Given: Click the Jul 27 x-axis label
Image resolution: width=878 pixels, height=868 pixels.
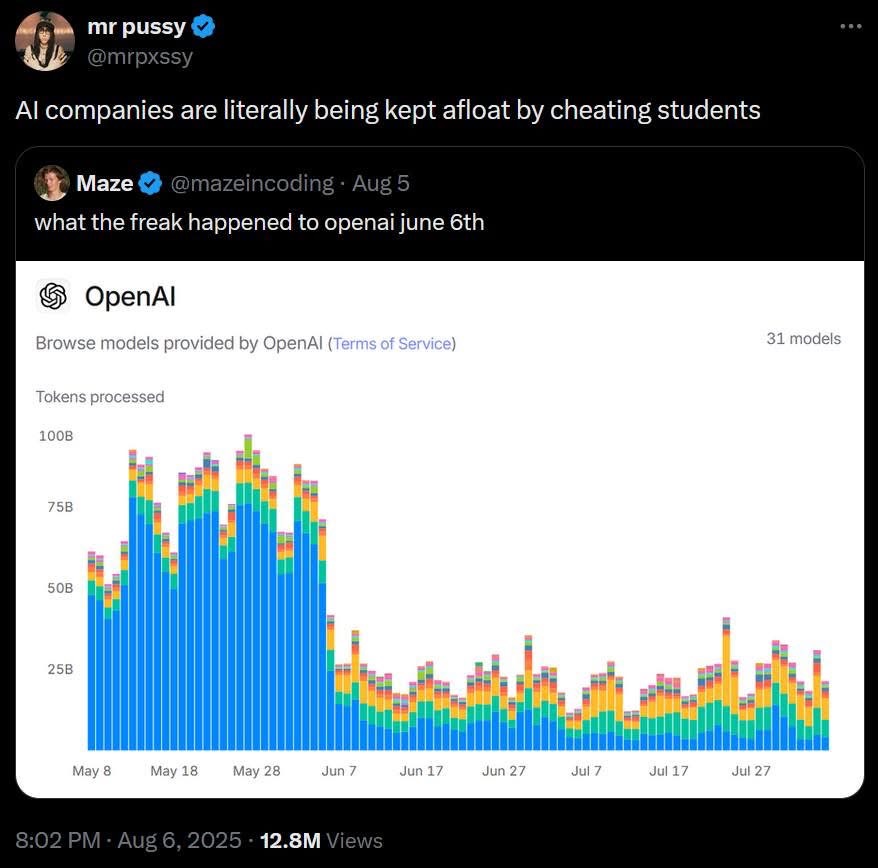Looking at the screenshot, I should [751, 771].
